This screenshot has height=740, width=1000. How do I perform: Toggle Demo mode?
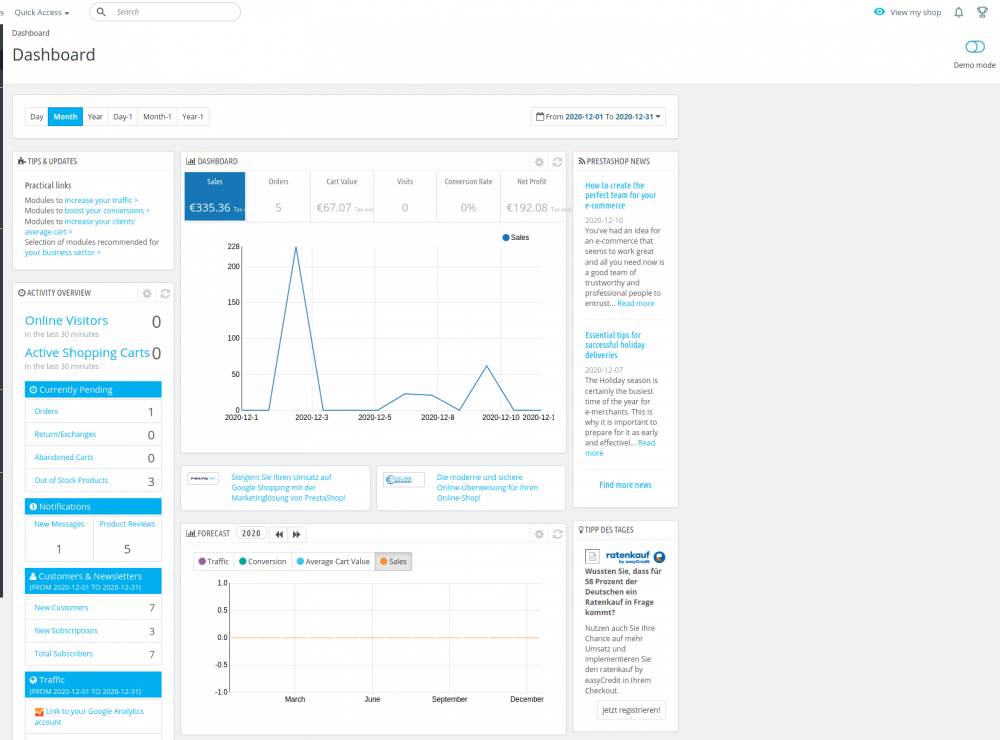click(973, 46)
